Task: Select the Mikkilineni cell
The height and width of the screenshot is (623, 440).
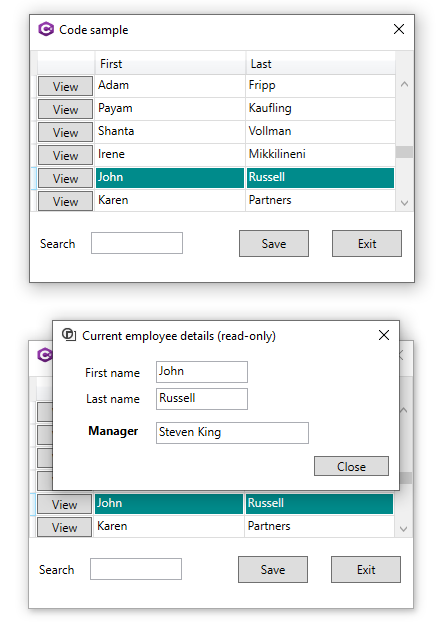Action: [320, 155]
